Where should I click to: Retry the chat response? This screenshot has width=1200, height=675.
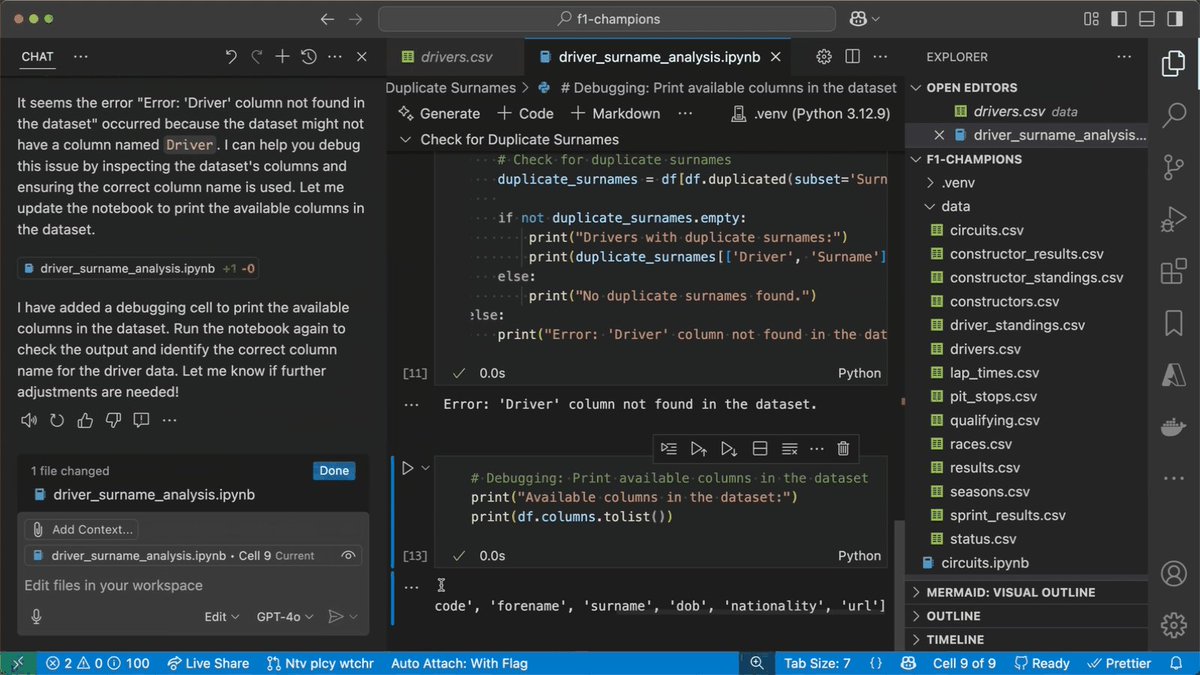click(56, 419)
